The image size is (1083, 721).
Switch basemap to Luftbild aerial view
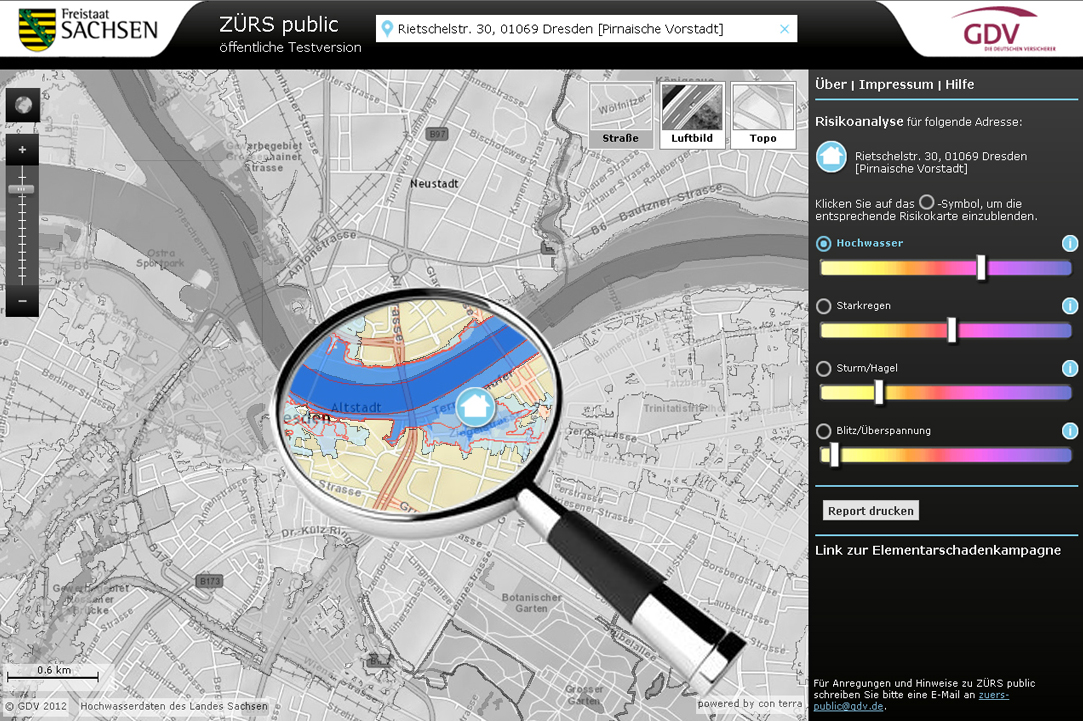[x=692, y=115]
